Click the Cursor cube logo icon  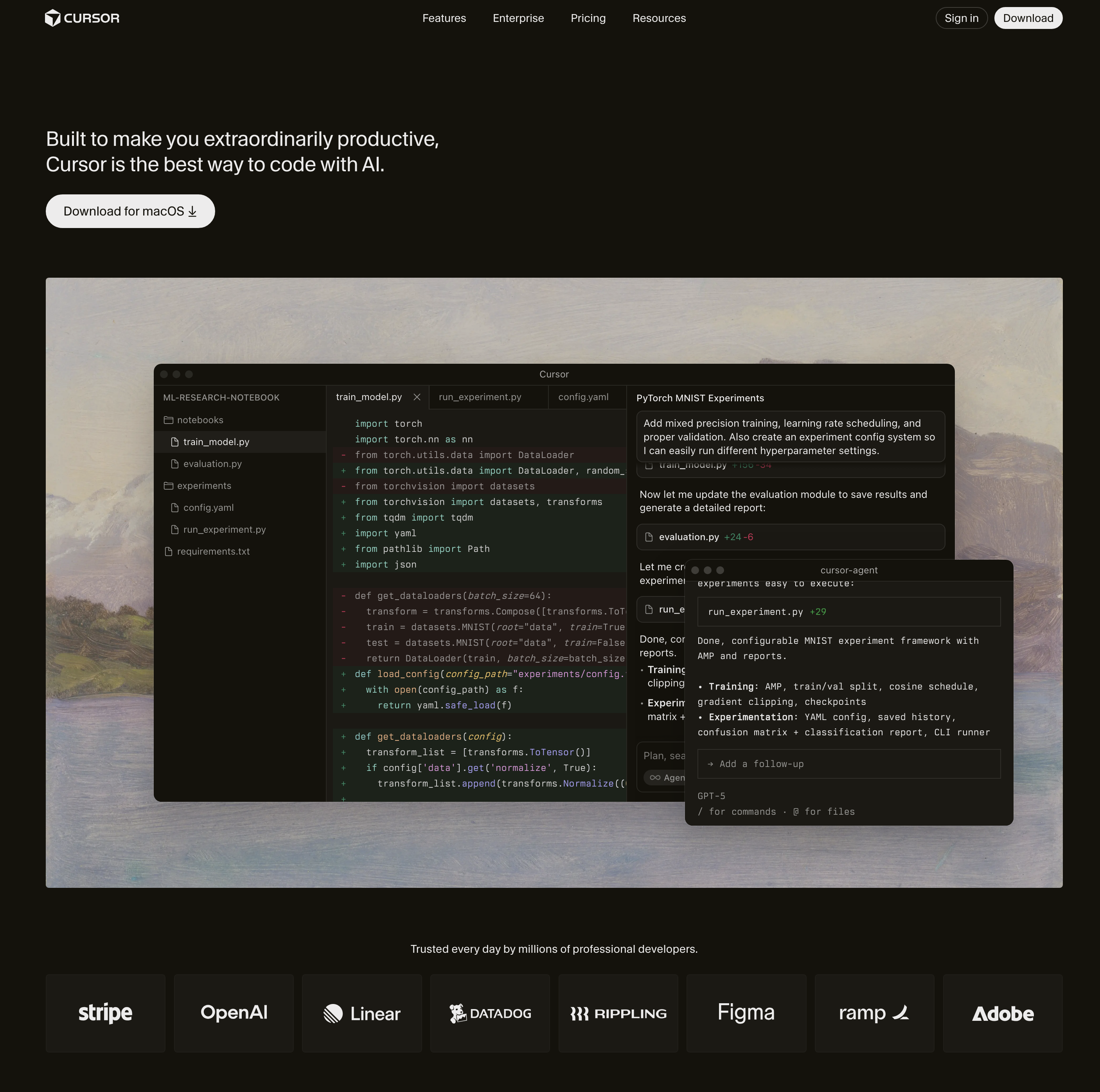(x=52, y=18)
